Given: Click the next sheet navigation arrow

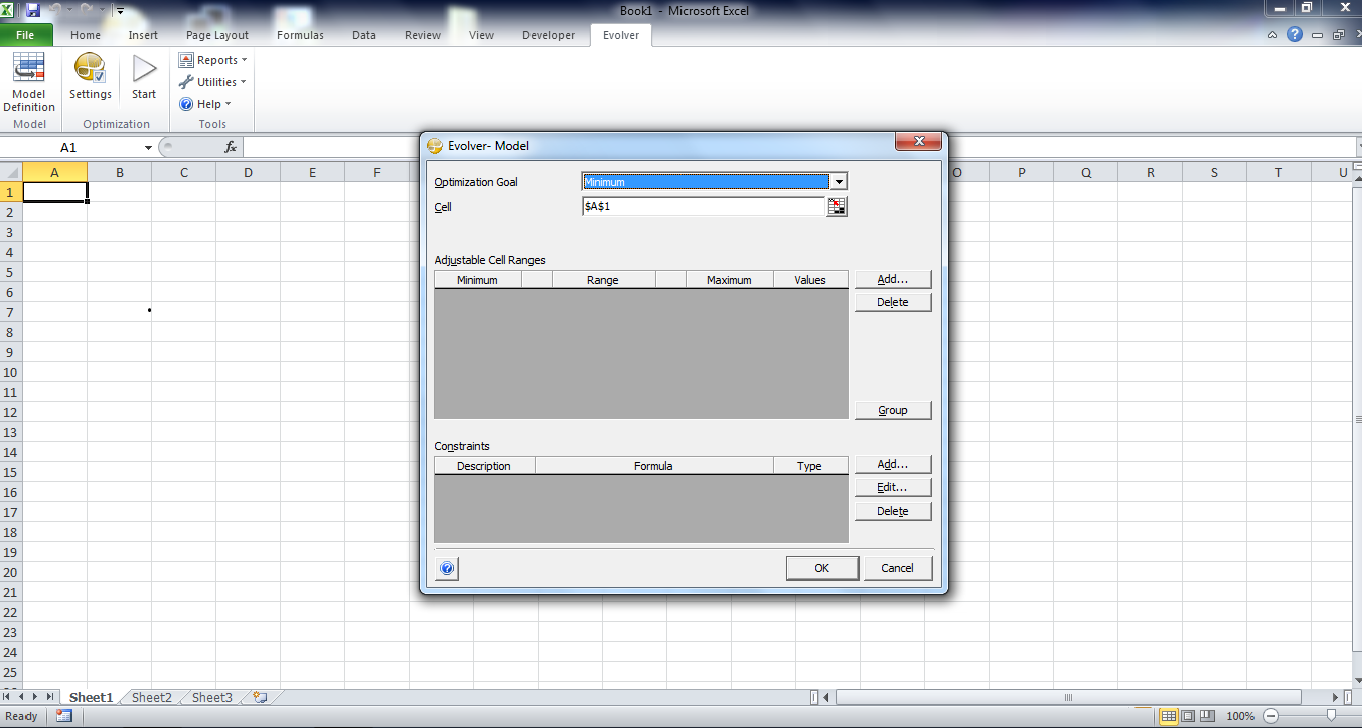Looking at the screenshot, I should [x=36, y=697].
